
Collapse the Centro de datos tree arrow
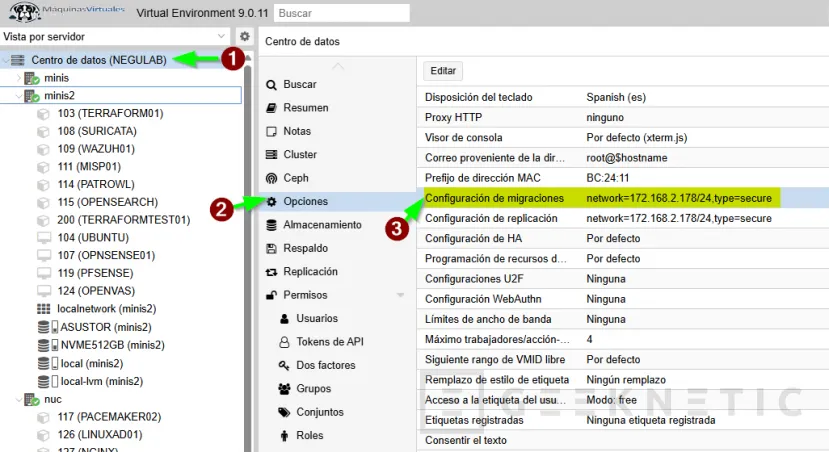tap(5, 60)
